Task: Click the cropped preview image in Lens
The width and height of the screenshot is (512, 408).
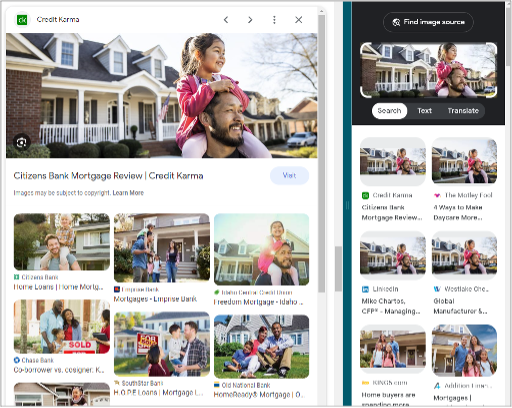Action: (429, 70)
